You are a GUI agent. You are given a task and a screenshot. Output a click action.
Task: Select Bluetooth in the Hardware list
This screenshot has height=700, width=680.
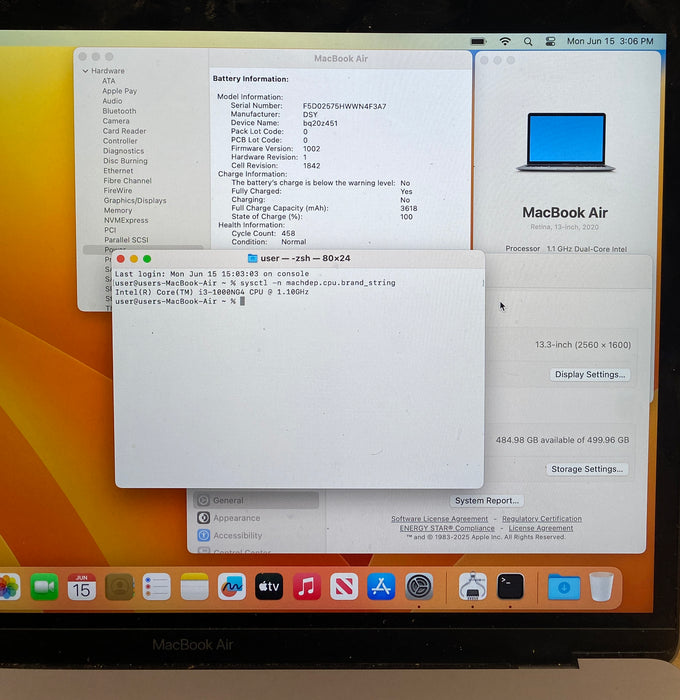point(119,111)
